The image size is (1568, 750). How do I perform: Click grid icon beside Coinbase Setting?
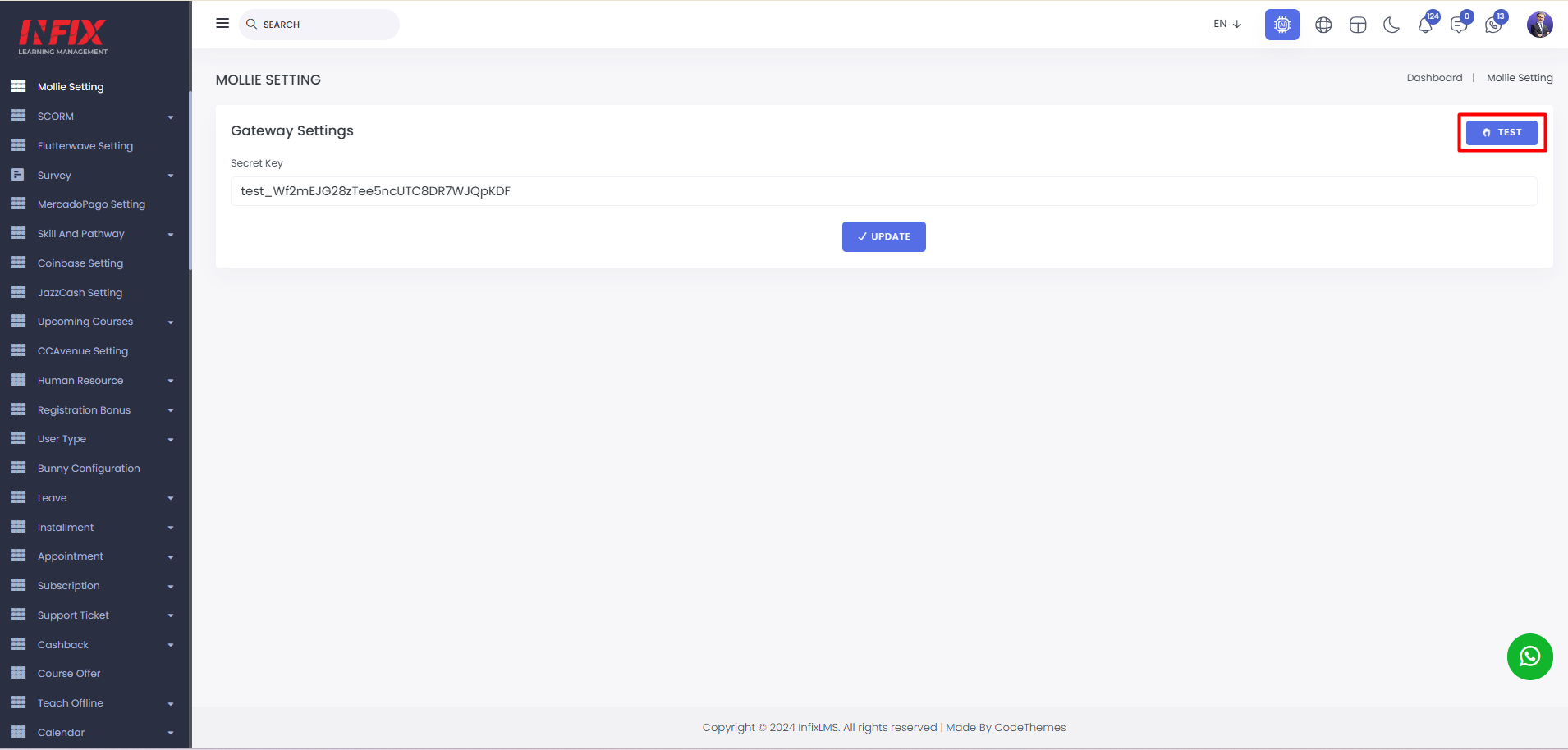(x=19, y=263)
